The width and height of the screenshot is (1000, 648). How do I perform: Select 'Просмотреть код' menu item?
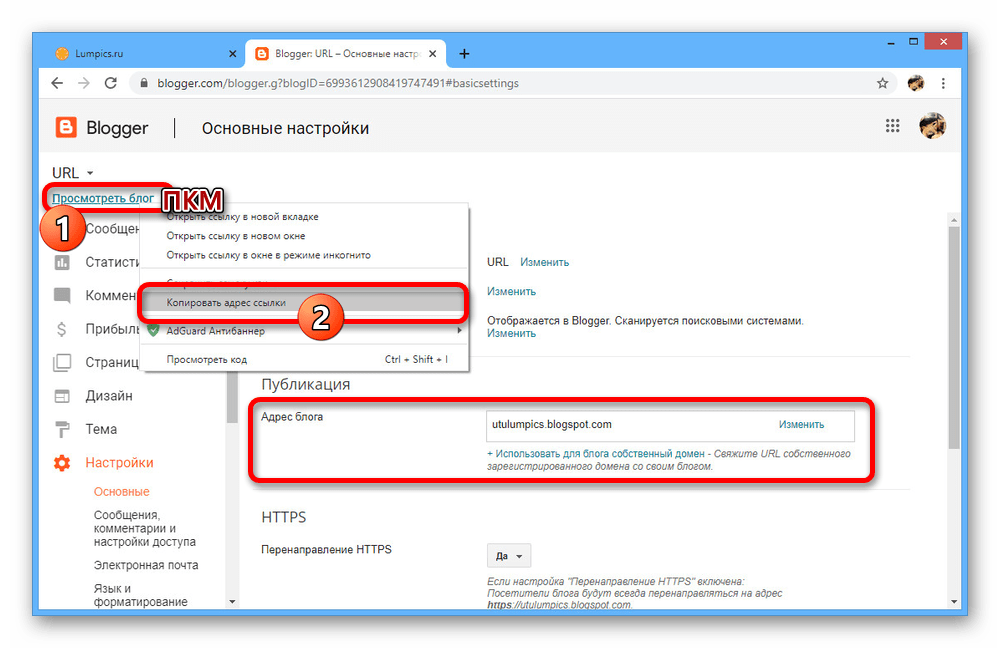305,359
